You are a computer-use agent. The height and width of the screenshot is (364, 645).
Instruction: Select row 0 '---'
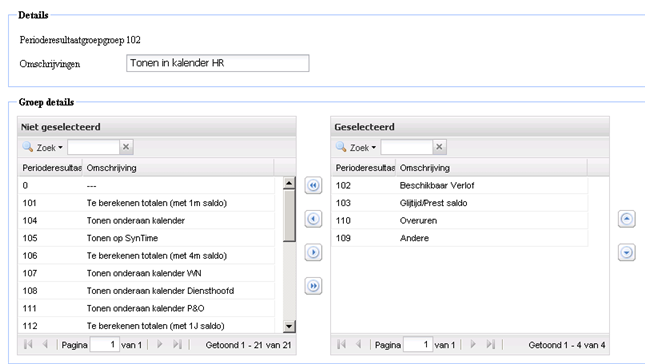tap(146, 185)
